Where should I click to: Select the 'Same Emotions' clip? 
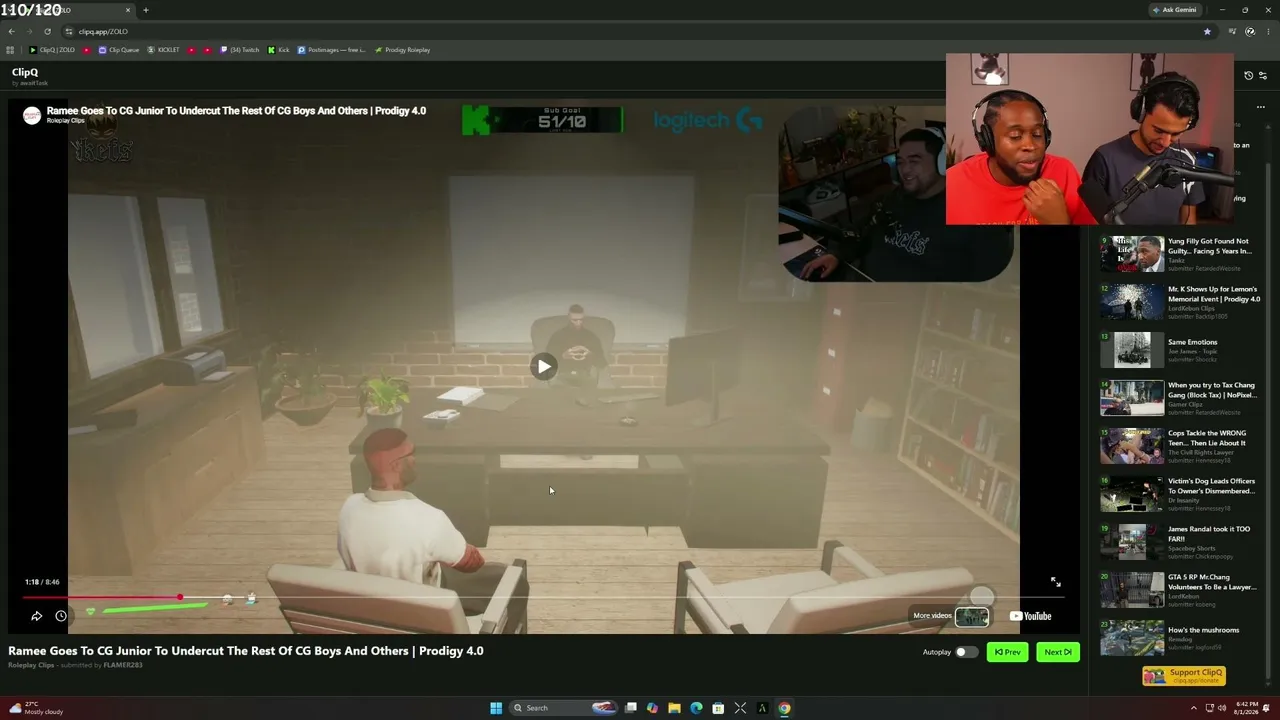pyautogui.click(x=1179, y=350)
